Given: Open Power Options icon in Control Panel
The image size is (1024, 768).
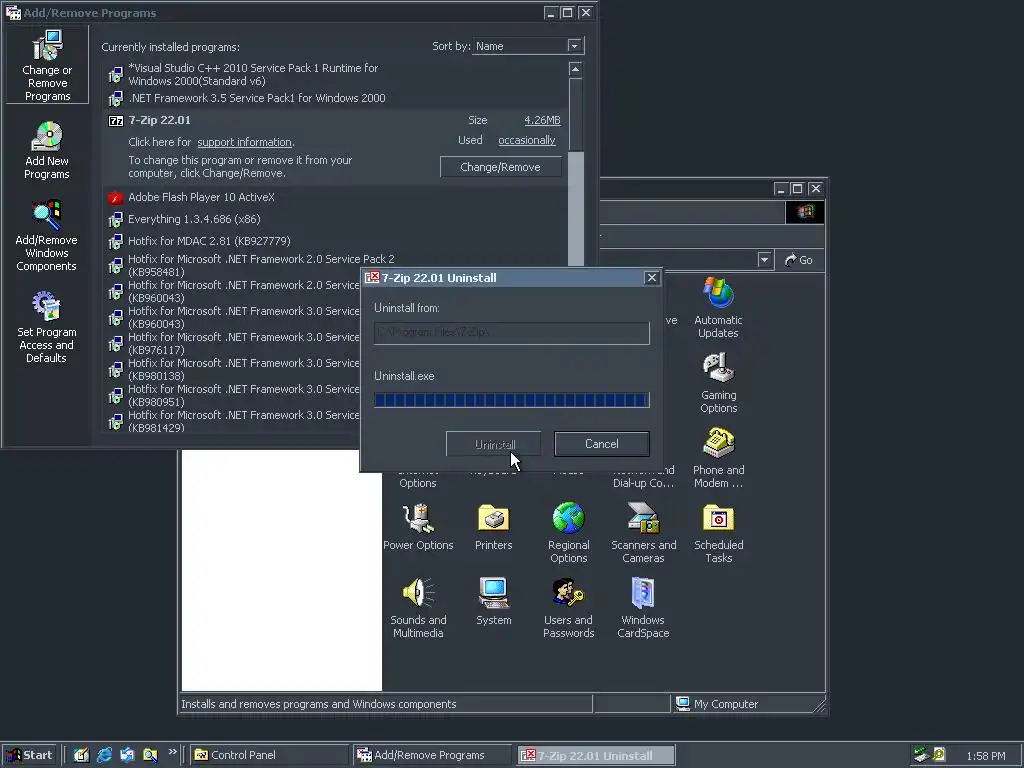Looking at the screenshot, I should pyautogui.click(x=418, y=526).
